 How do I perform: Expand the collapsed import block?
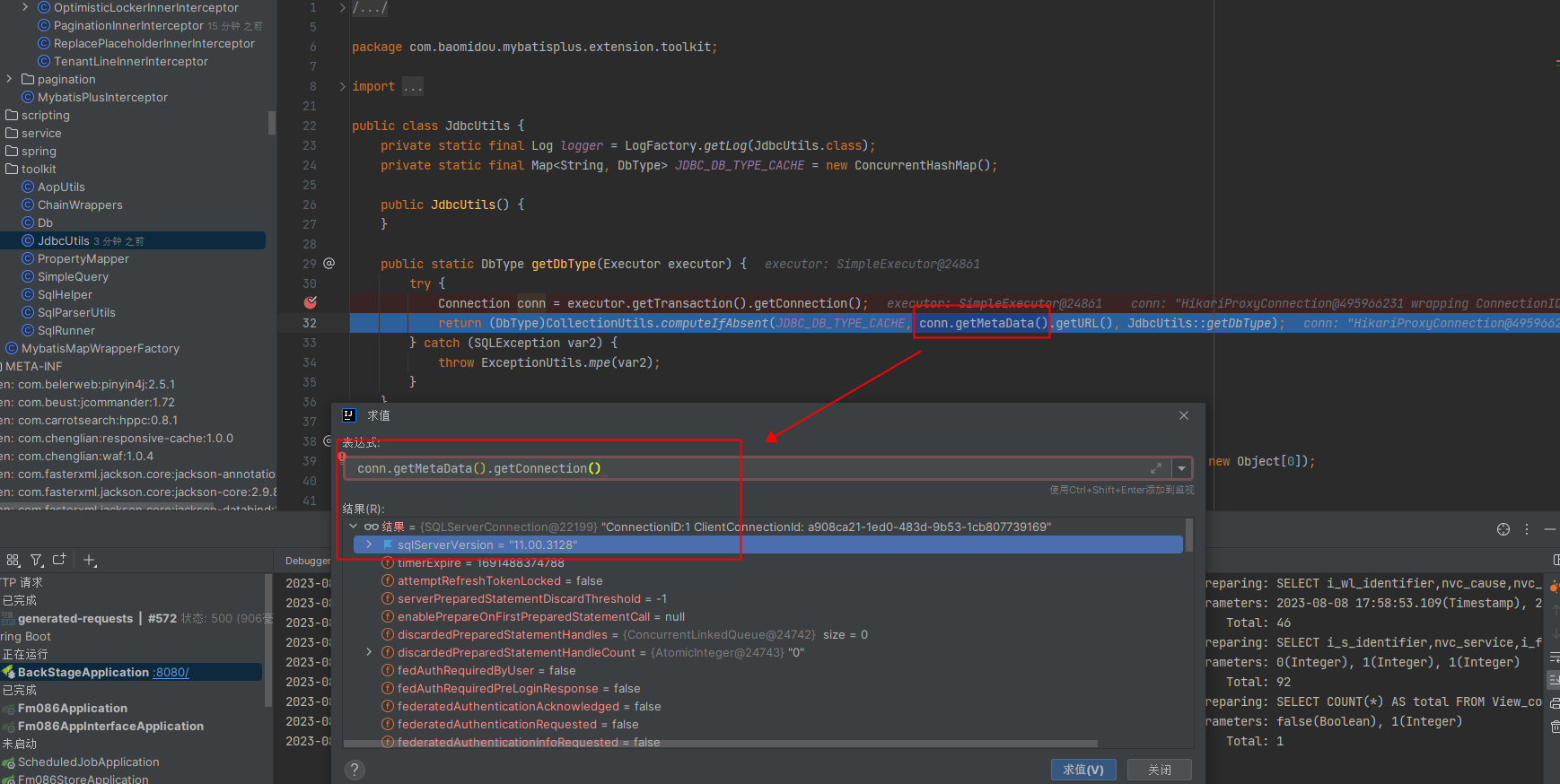pos(343,86)
